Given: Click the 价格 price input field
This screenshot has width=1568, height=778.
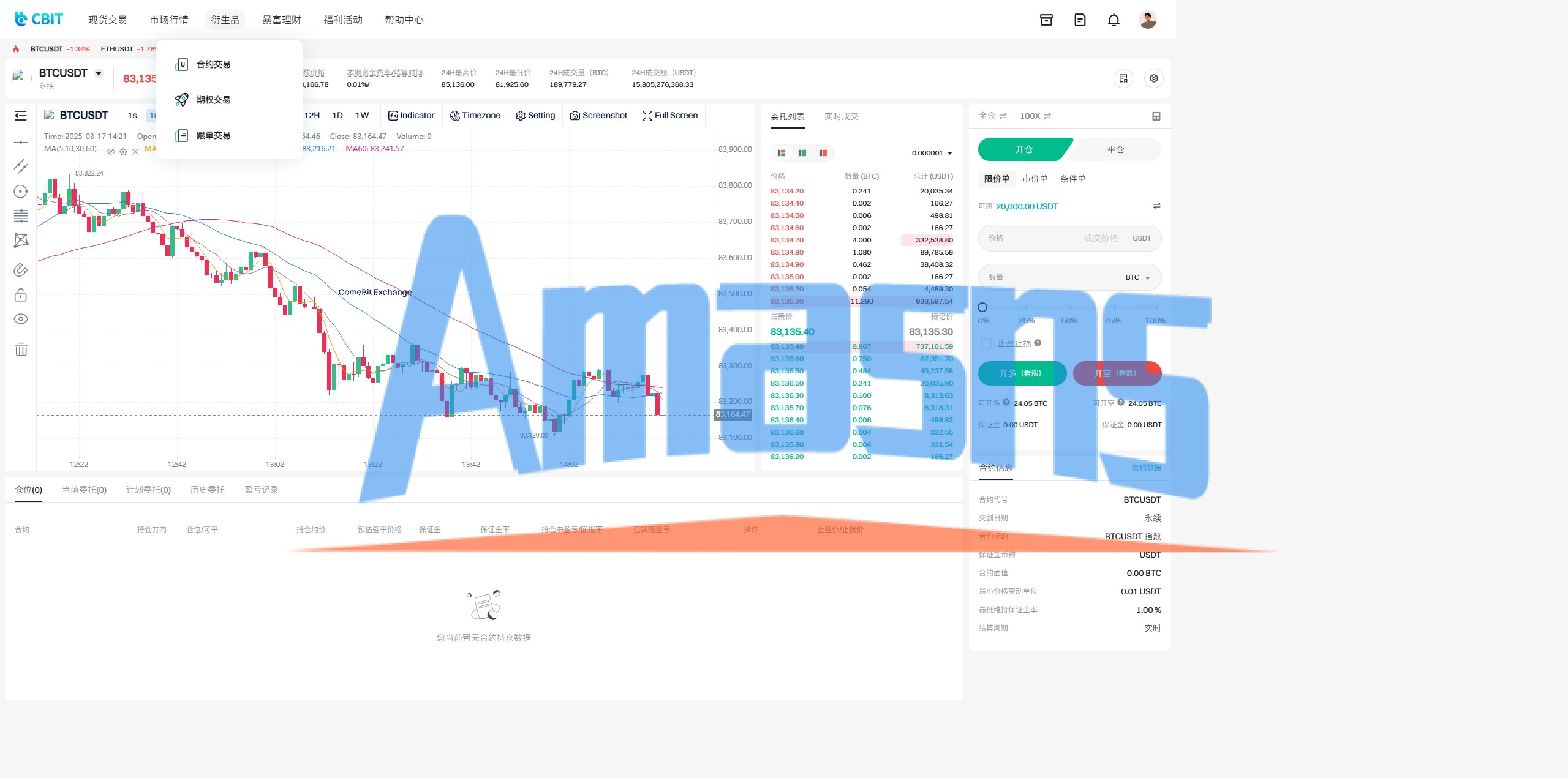Looking at the screenshot, I should coord(1069,238).
